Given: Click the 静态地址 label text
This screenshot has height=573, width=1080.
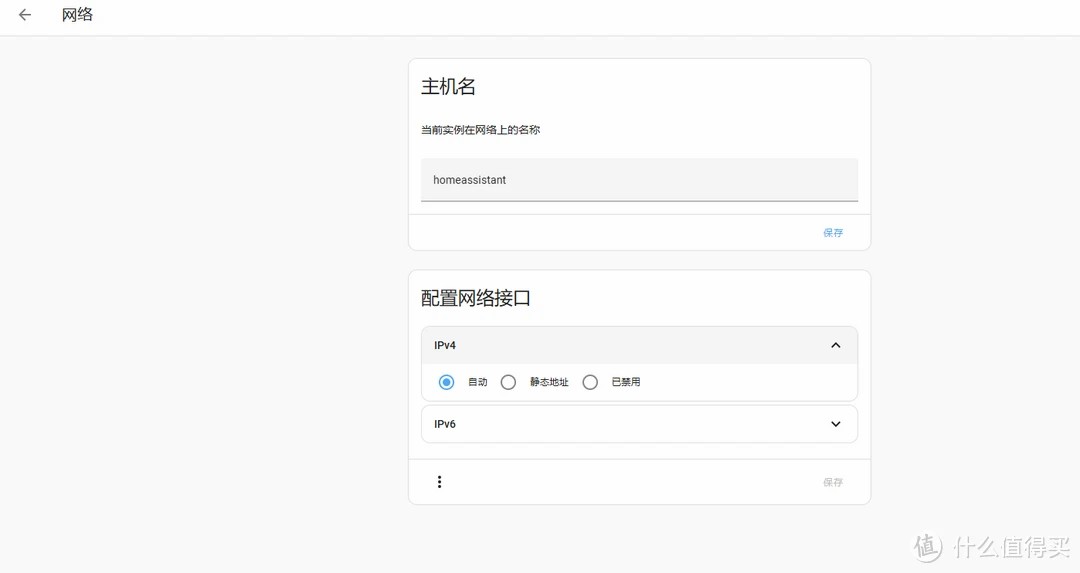Looking at the screenshot, I should click(549, 382).
